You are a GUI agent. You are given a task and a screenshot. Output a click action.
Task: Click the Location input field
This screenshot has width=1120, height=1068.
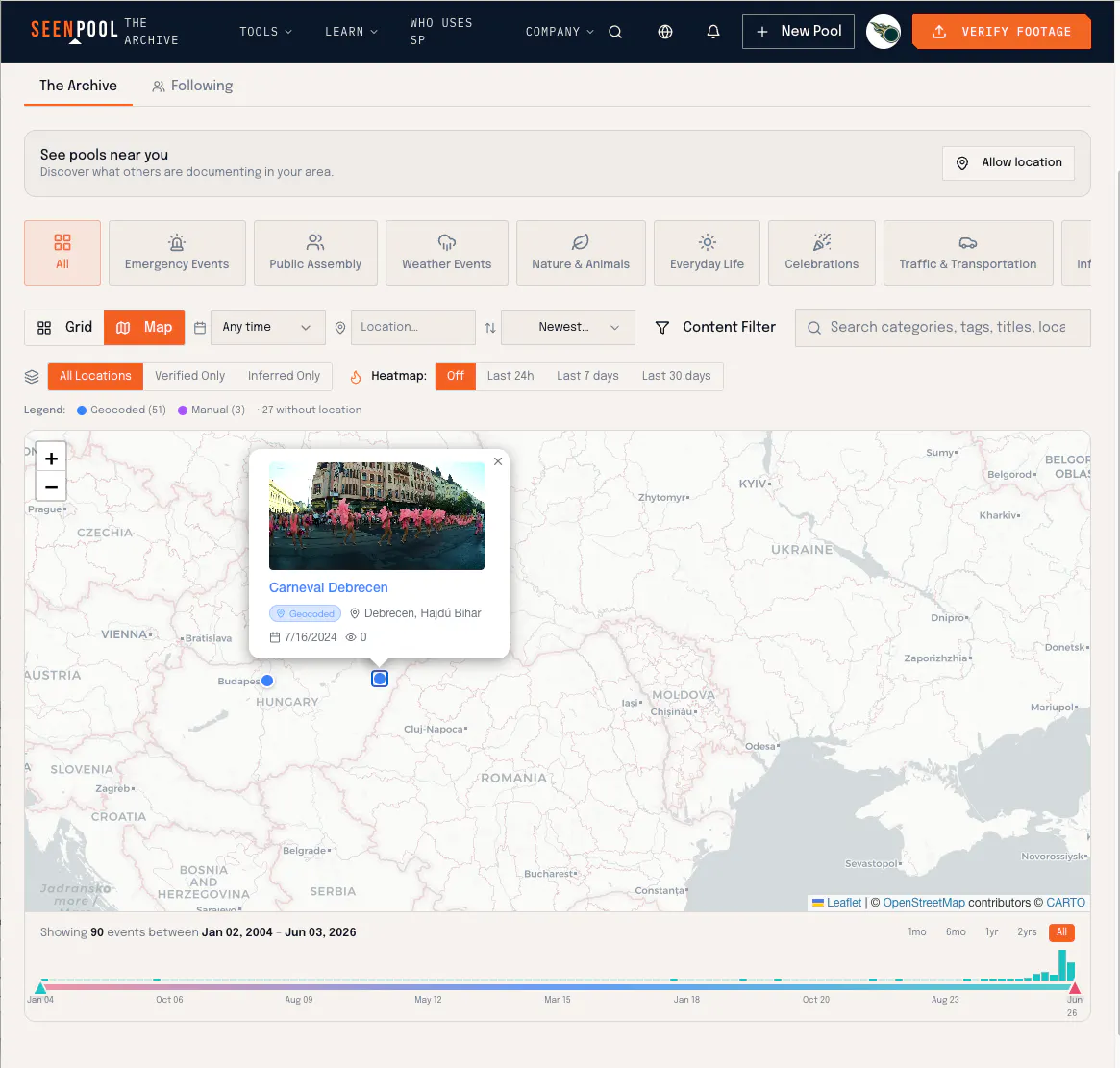point(413,327)
